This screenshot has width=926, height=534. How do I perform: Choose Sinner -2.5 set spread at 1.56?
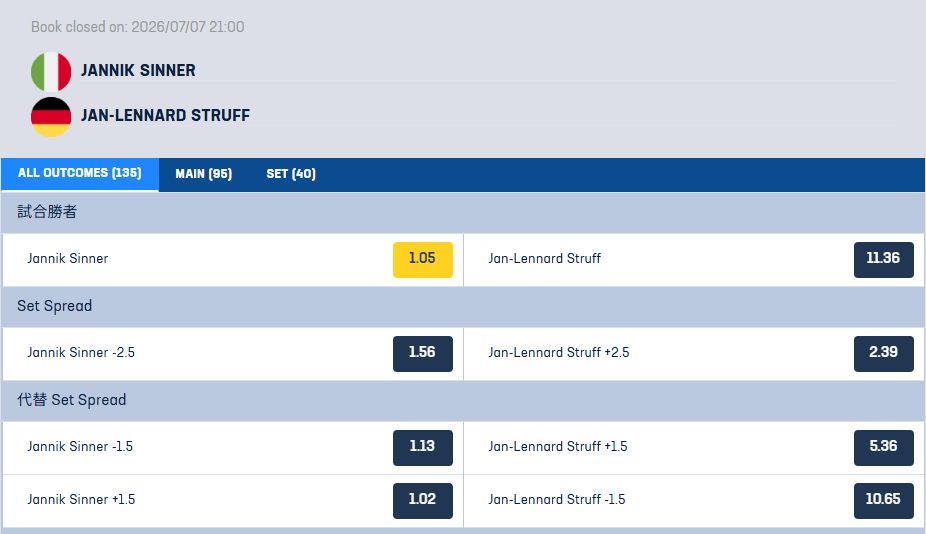pyautogui.click(x=423, y=353)
